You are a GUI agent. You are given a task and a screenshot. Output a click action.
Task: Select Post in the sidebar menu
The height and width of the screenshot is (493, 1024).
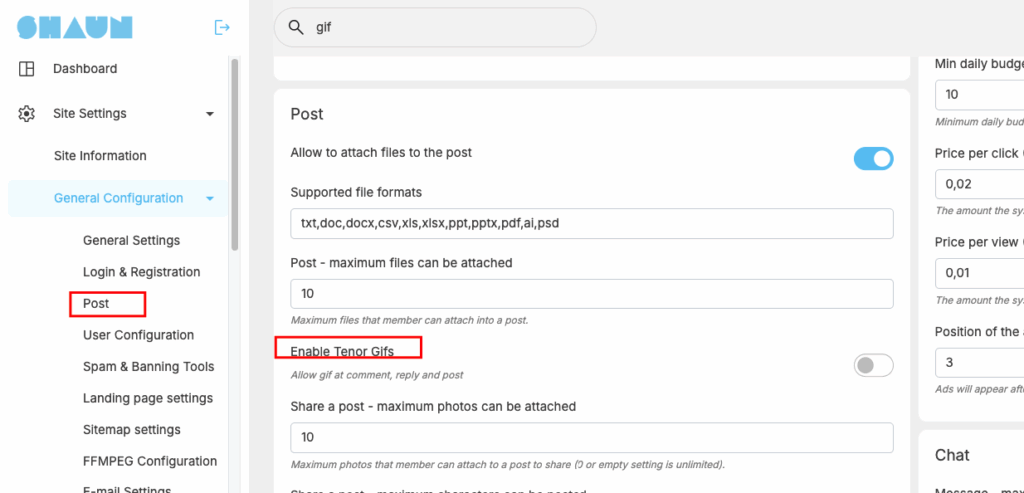[96, 304]
